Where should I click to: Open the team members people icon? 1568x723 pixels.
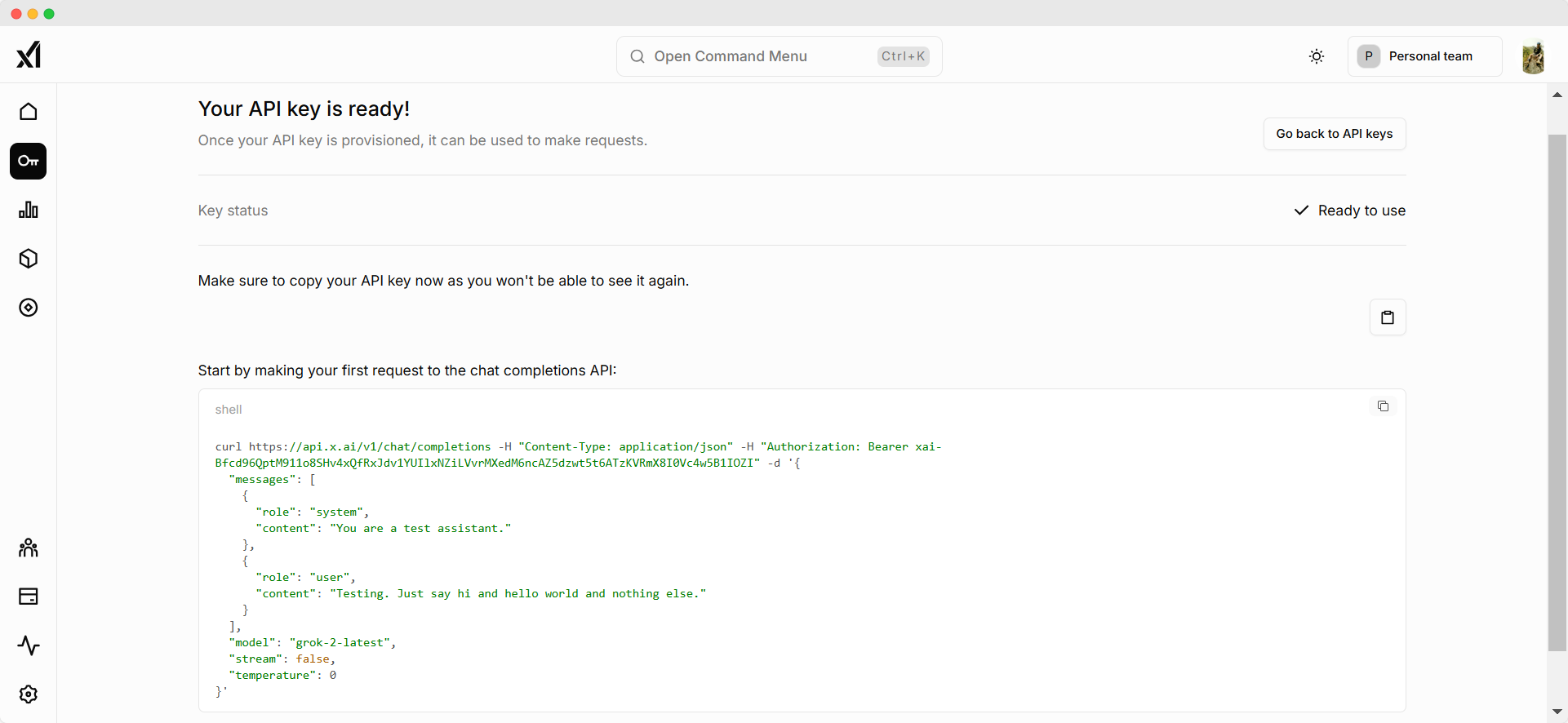(29, 548)
